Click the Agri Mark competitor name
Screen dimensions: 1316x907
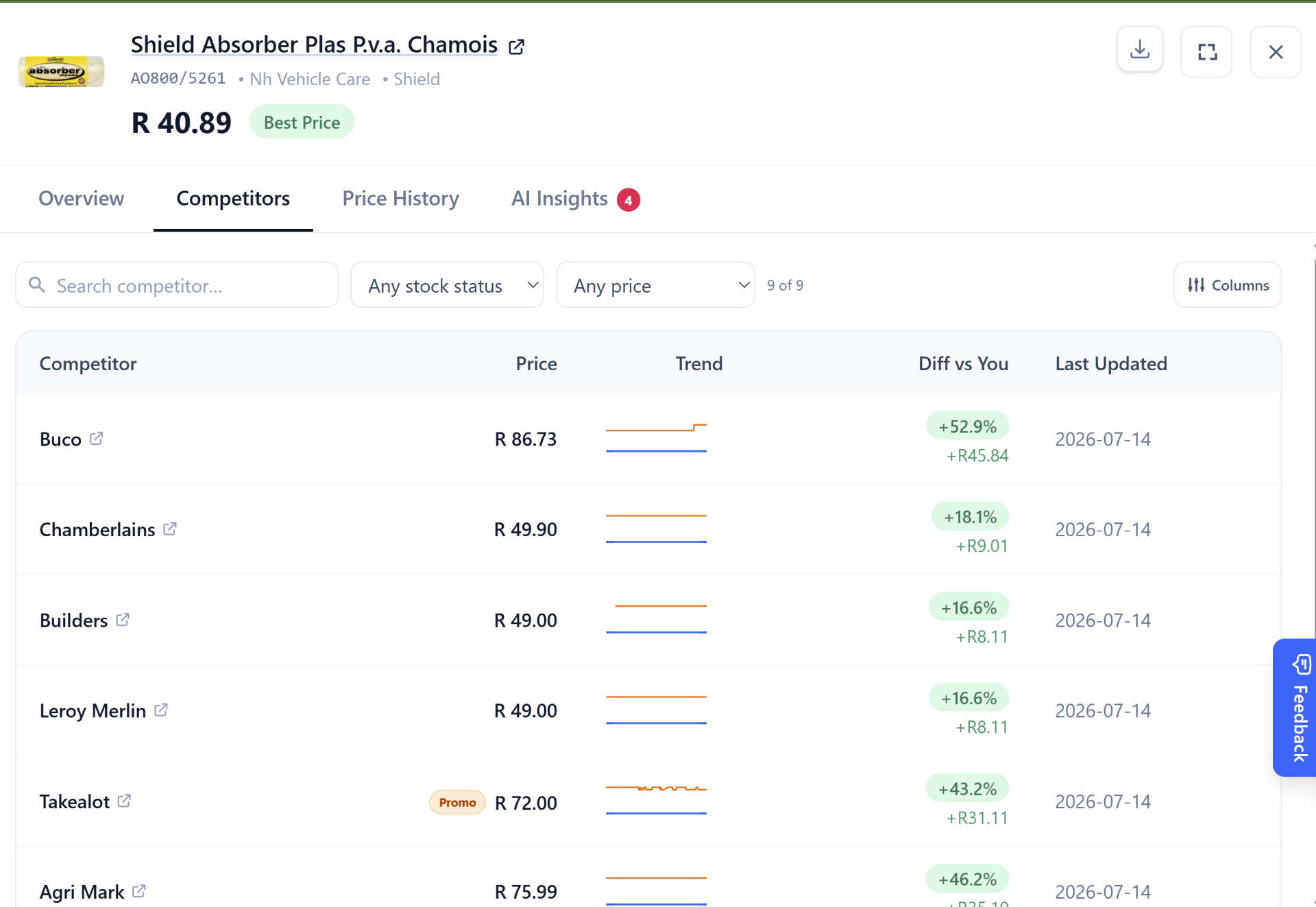click(82, 891)
